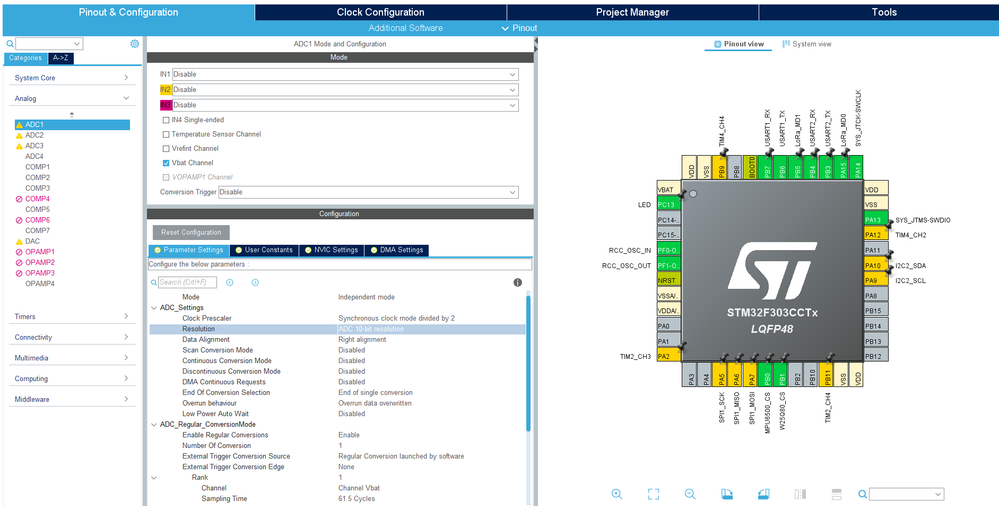Screen dimensions: 999x506
Task: Click the BOOT0 pin on the chip
Action: pyautogui.click(x=752, y=167)
